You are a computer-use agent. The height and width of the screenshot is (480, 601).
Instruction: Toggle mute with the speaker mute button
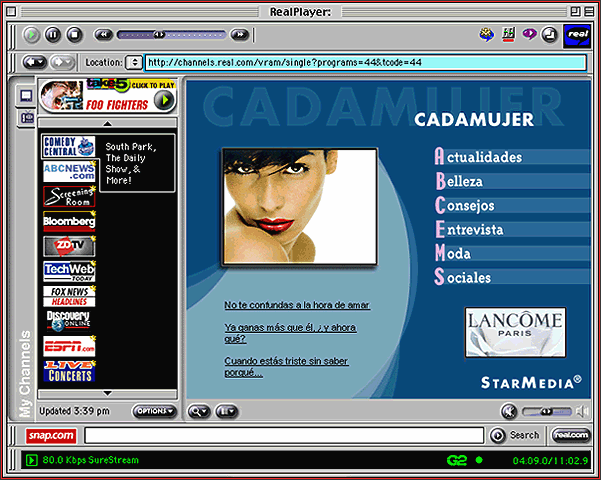tap(509, 411)
